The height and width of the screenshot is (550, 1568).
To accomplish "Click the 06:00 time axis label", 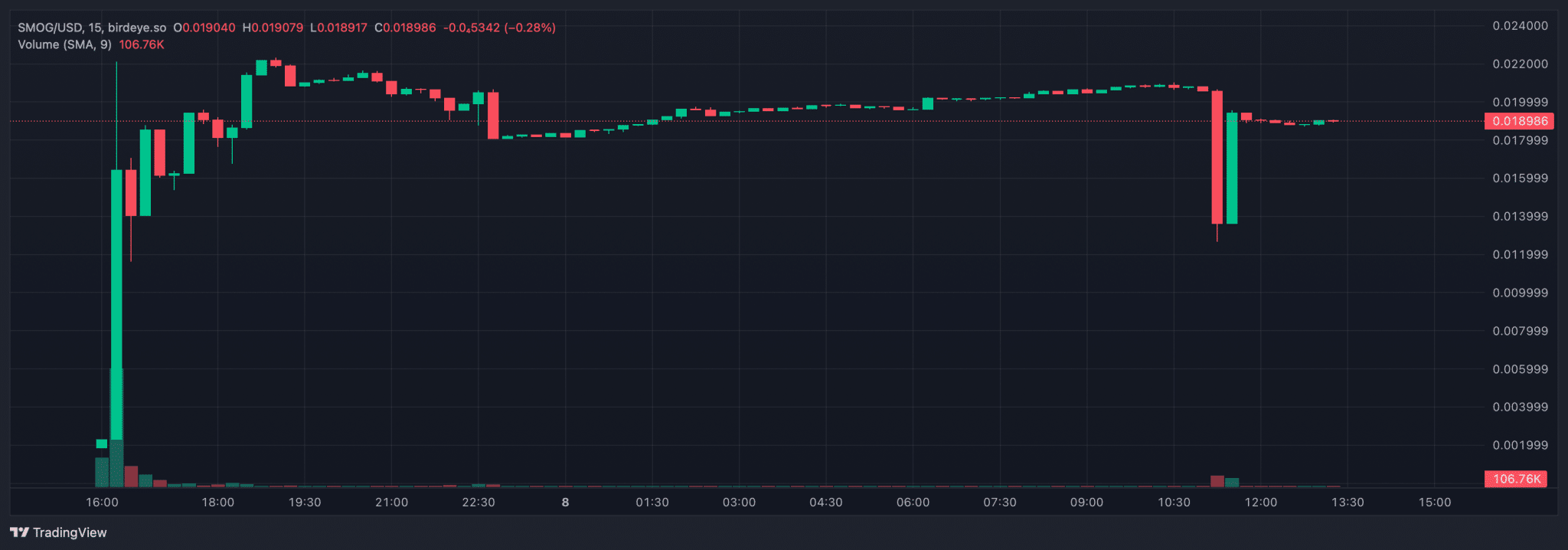I will (x=913, y=503).
